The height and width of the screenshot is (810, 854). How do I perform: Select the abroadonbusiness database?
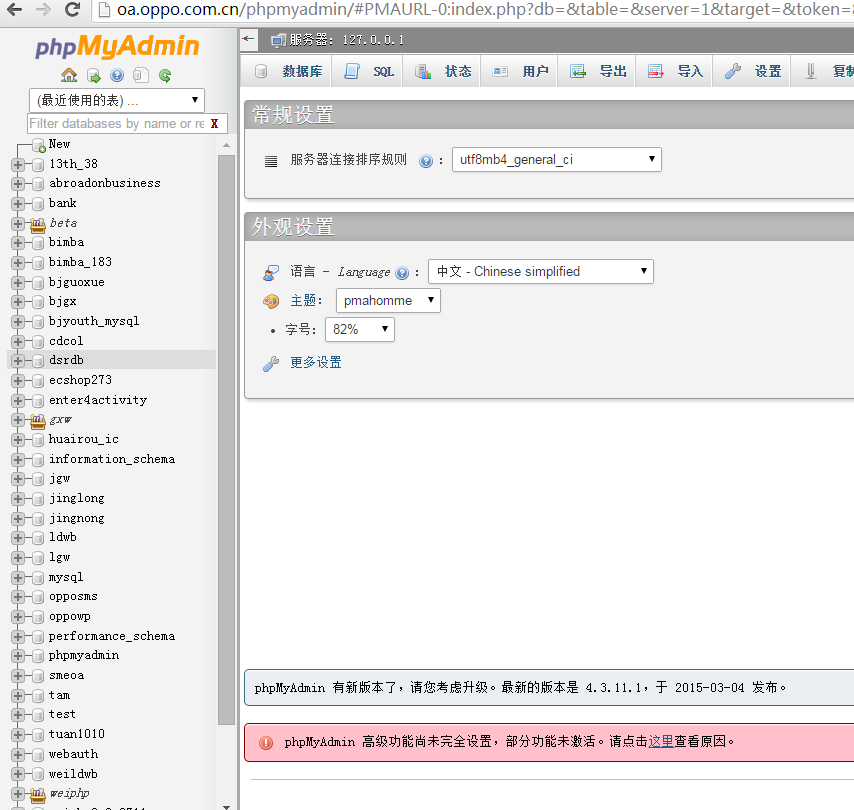point(105,184)
